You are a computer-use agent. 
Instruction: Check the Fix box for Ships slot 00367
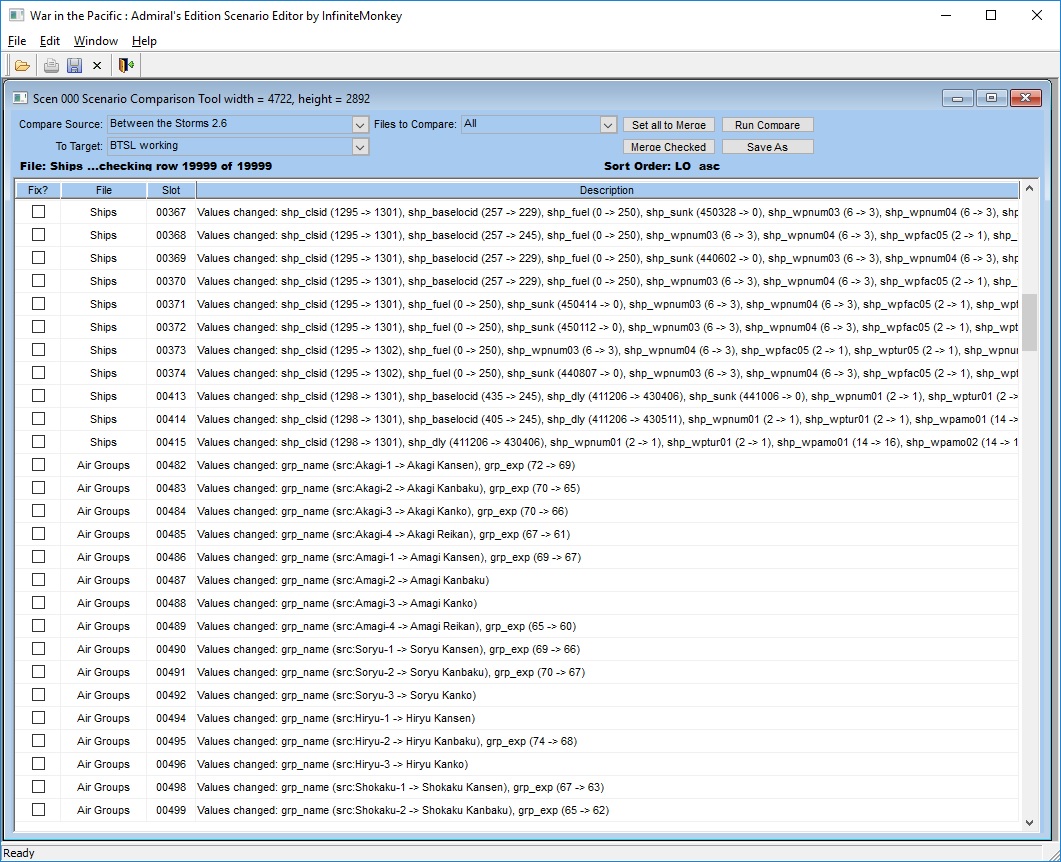[x=39, y=212]
